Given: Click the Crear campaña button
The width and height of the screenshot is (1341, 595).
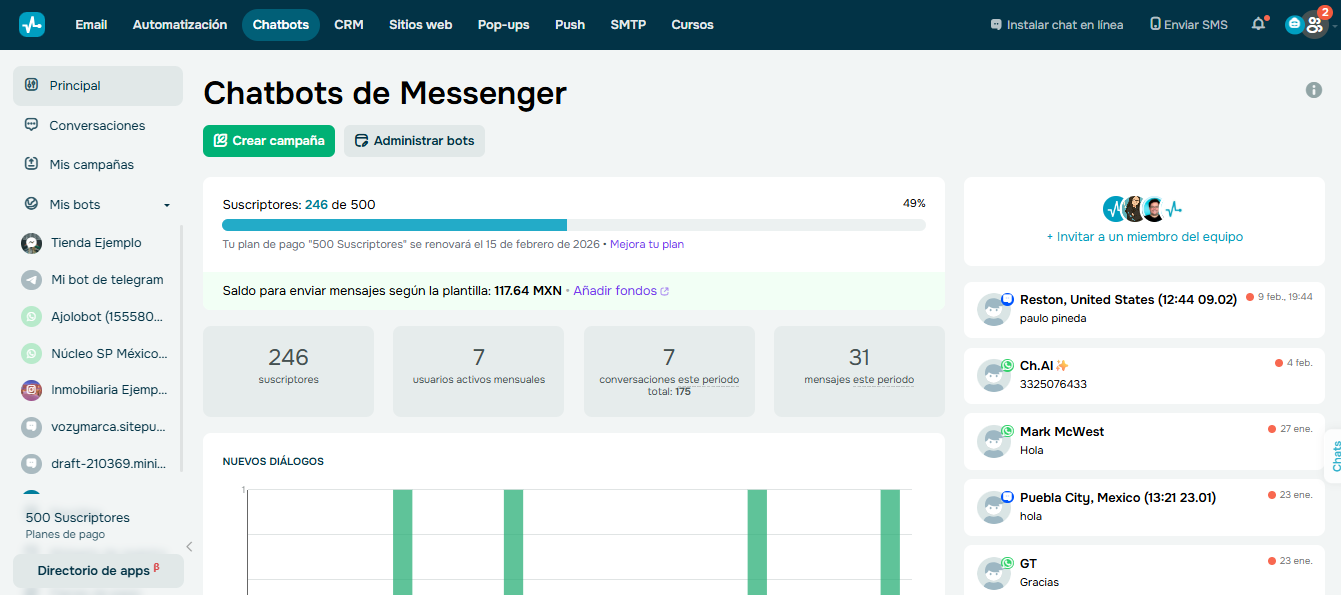Looking at the screenshot, I should point(268,141).
